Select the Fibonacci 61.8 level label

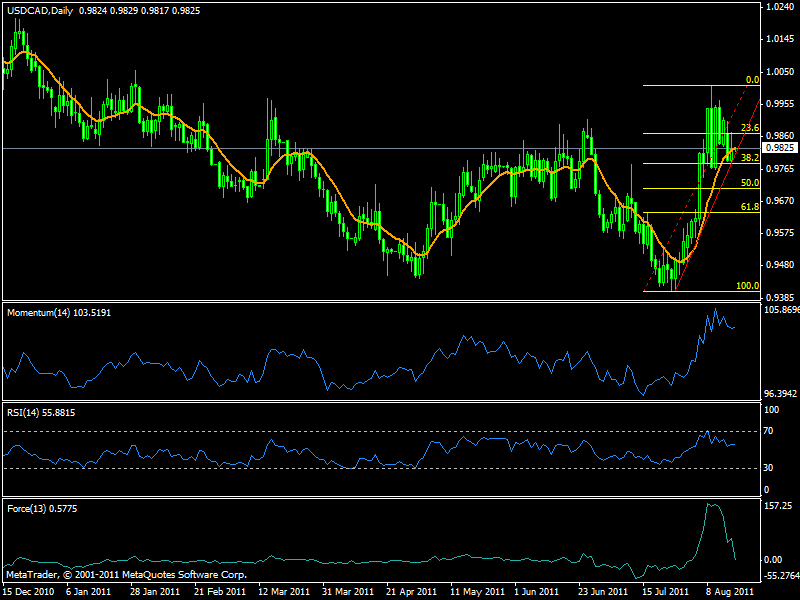click(x=750, y=207)
